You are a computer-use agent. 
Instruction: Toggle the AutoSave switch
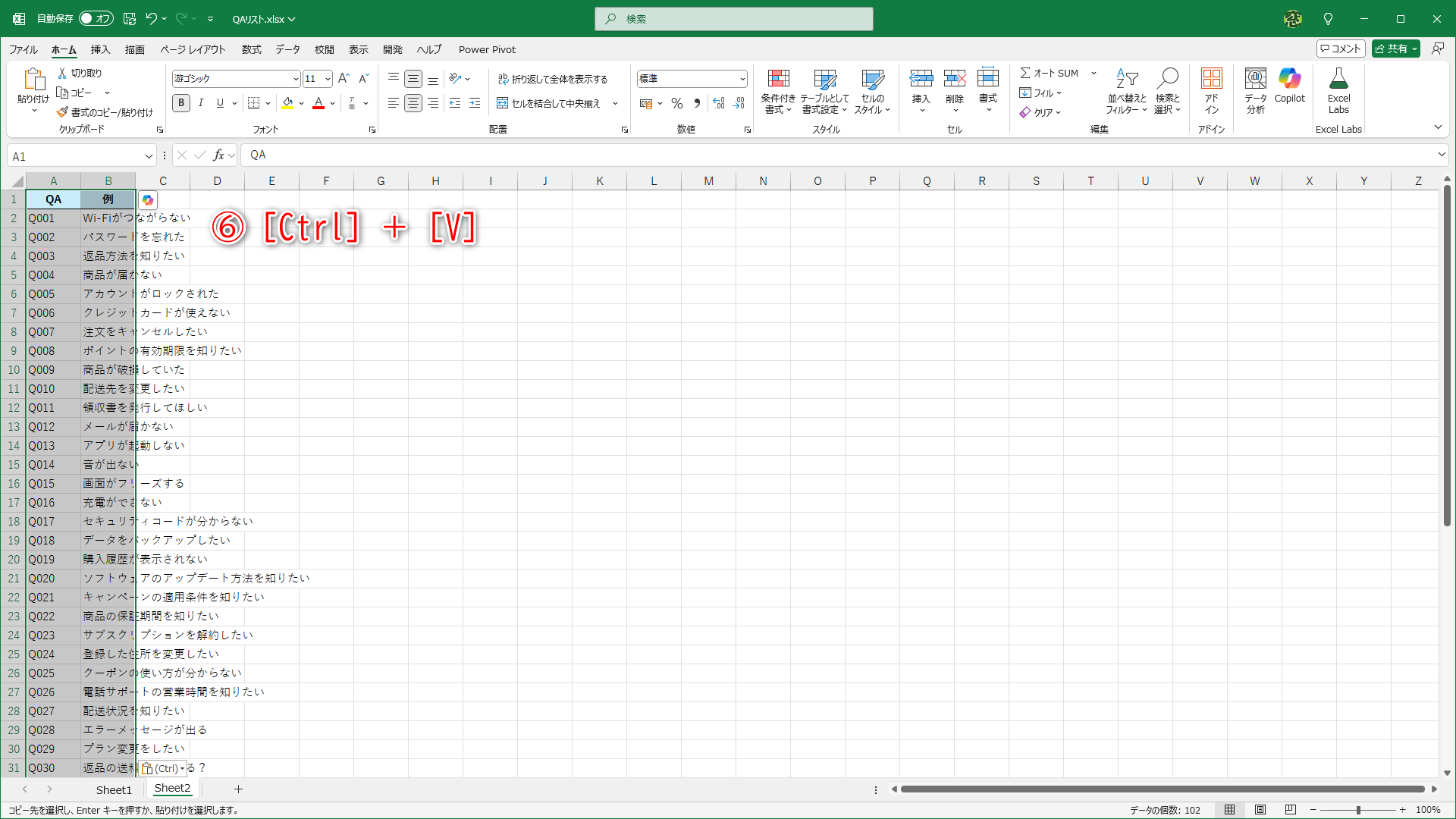pyautogui.click(x=96, y=18)
